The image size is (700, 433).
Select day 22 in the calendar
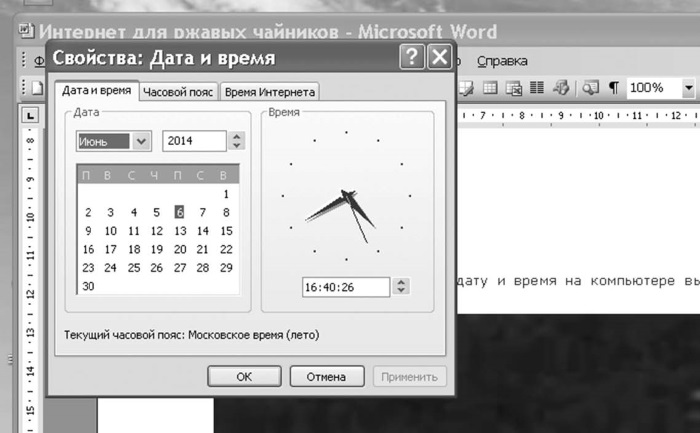[x=226, y=249]
